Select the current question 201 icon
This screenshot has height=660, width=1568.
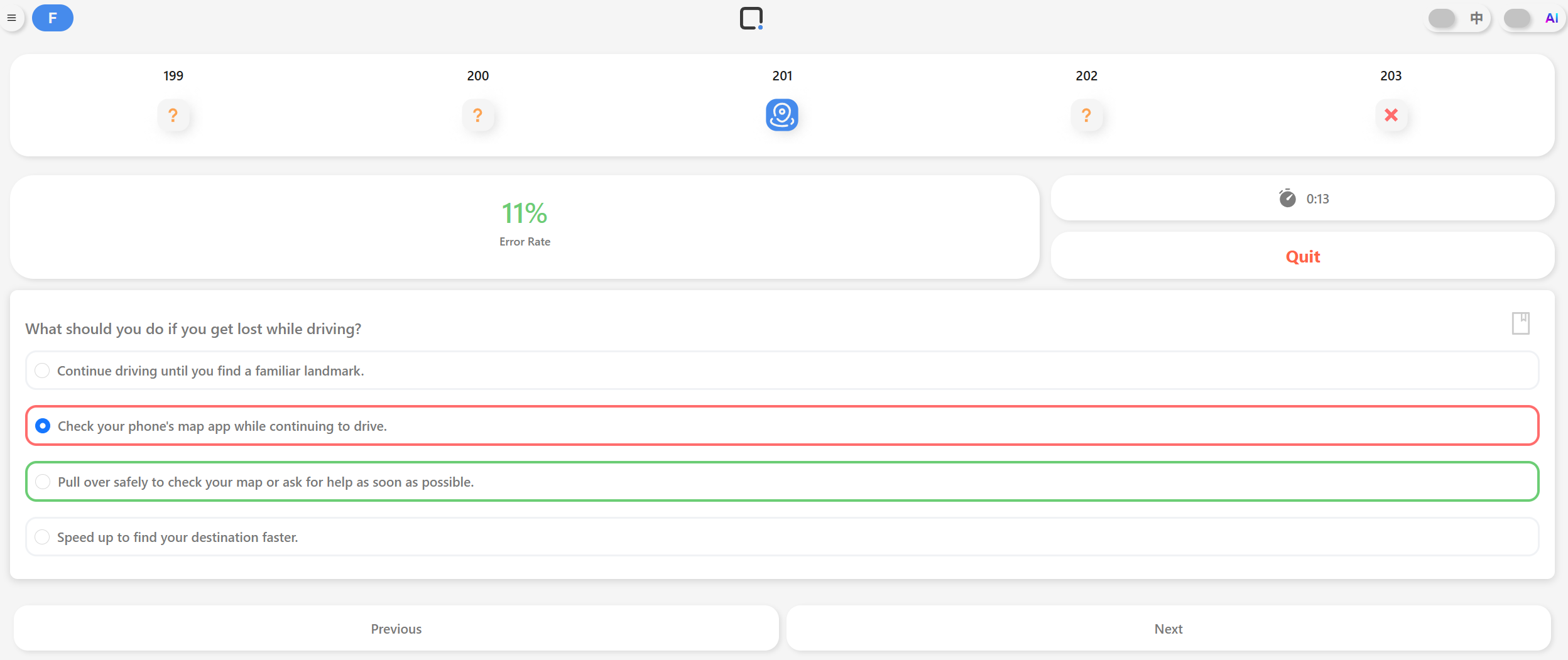click(781, 115)
